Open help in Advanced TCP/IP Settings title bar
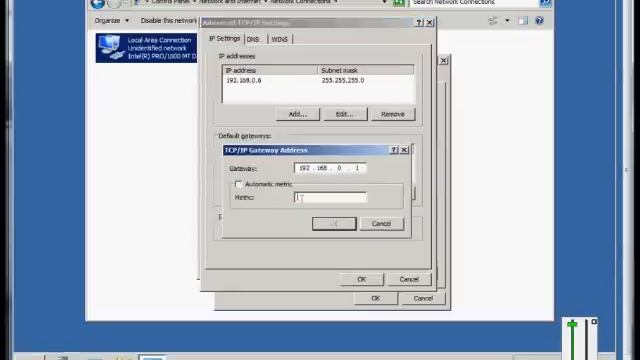 pos(419,23)
